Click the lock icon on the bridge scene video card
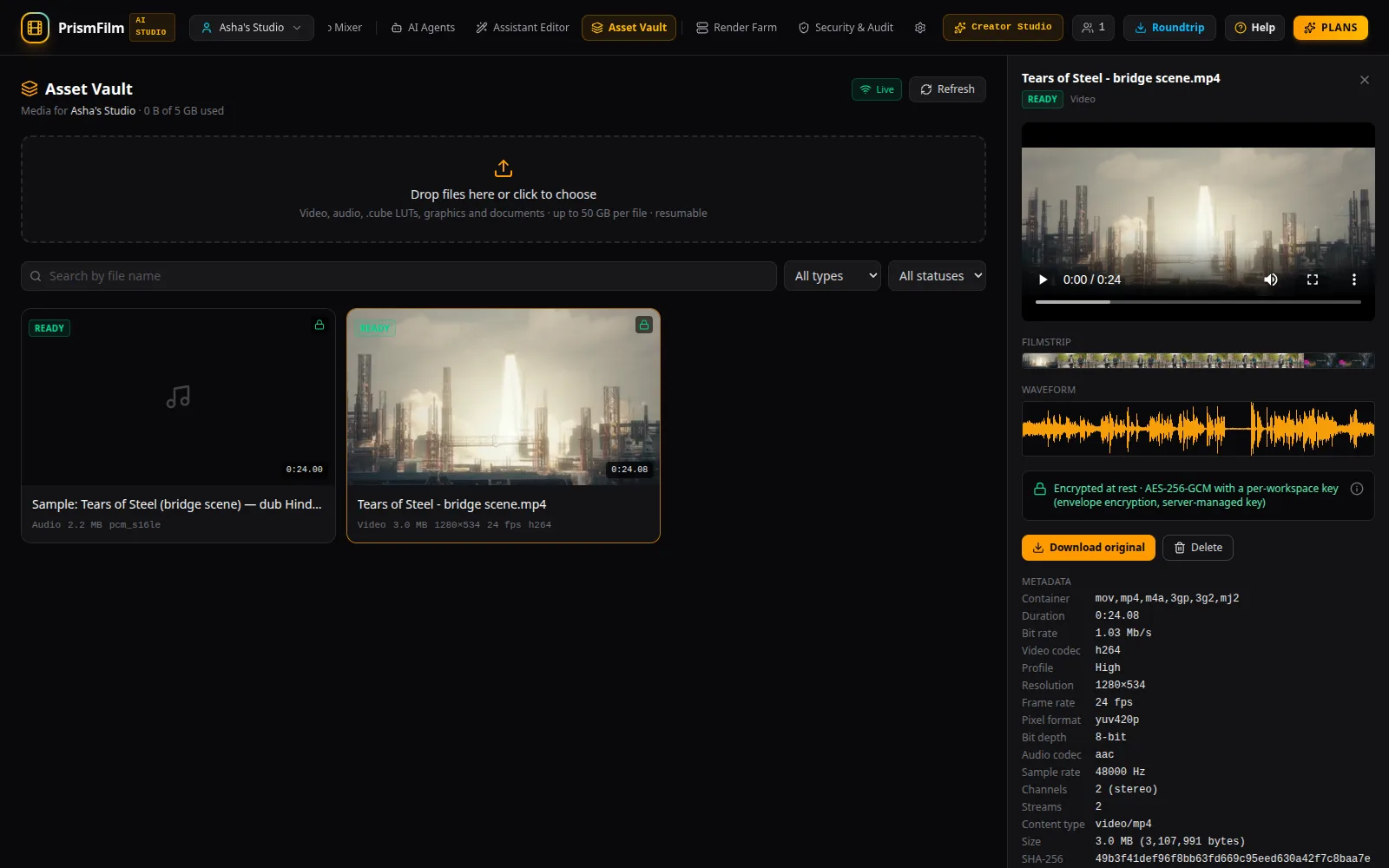The width and height of the screenshot is (1389, 868). click(644, 325)
